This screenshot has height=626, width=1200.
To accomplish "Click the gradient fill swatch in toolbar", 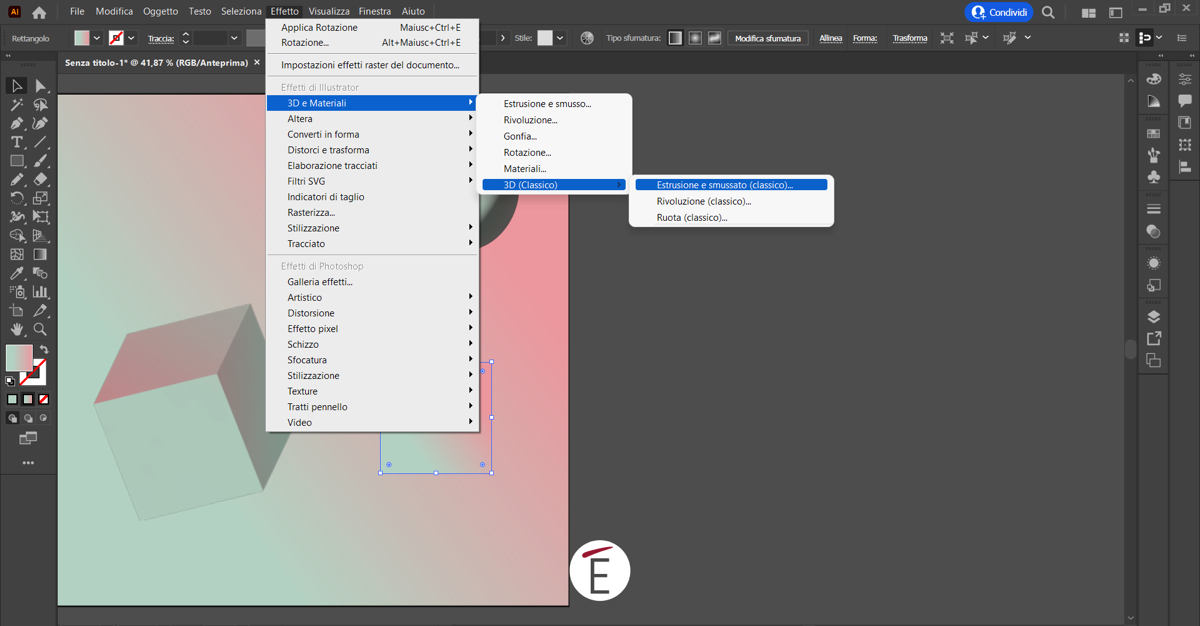I will [19, 357].
